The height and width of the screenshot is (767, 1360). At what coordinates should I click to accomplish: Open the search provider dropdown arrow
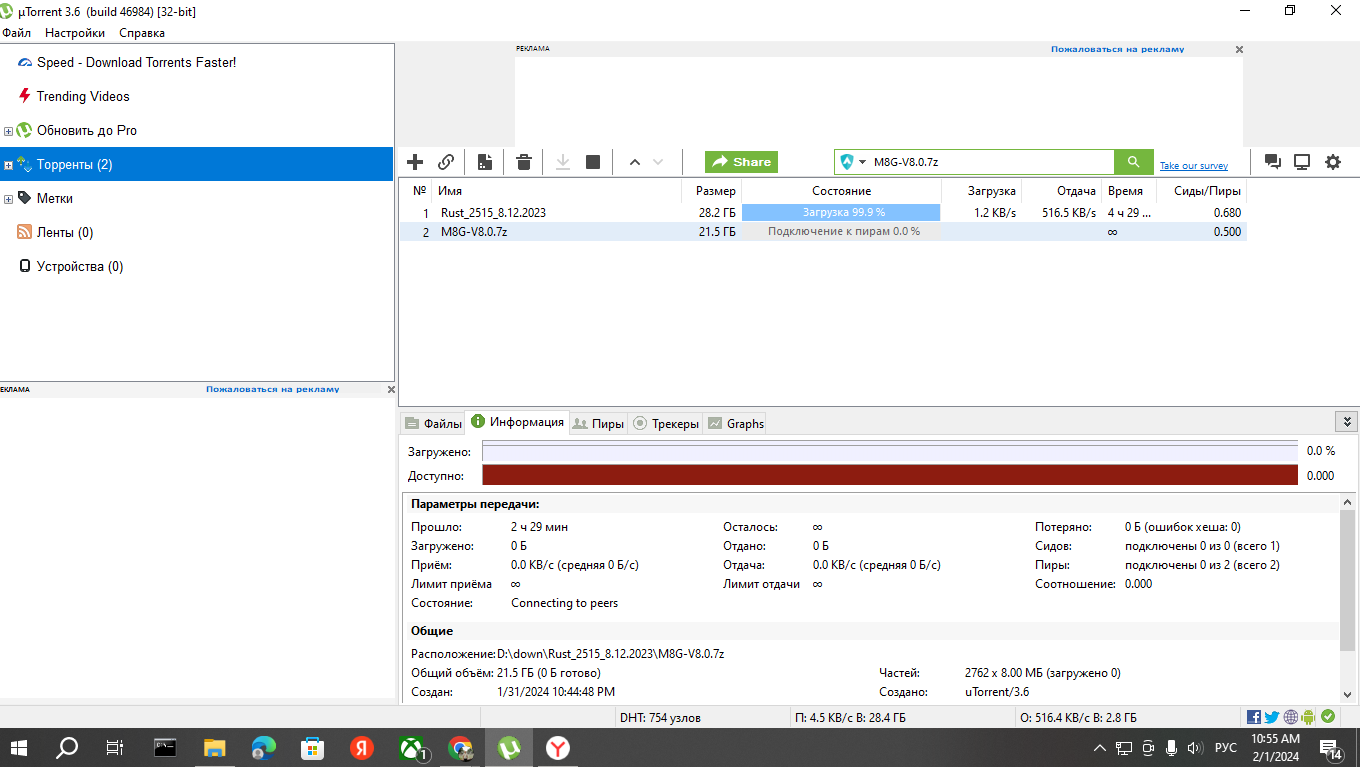pos(862,162)
